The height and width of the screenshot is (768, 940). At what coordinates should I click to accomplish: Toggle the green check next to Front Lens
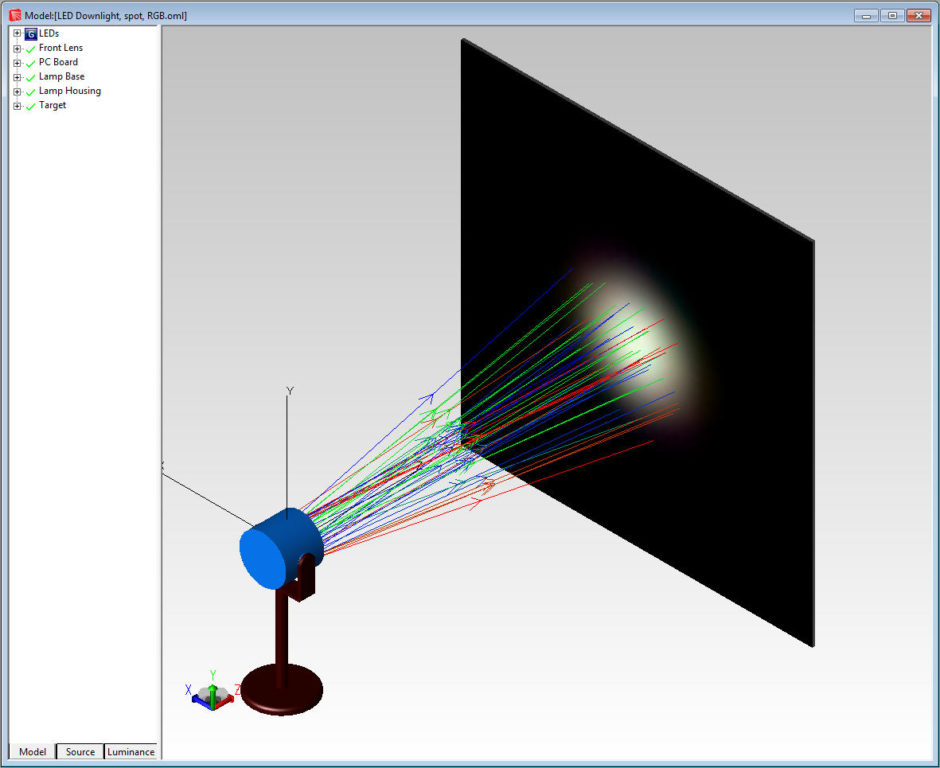tap(31, 48)
